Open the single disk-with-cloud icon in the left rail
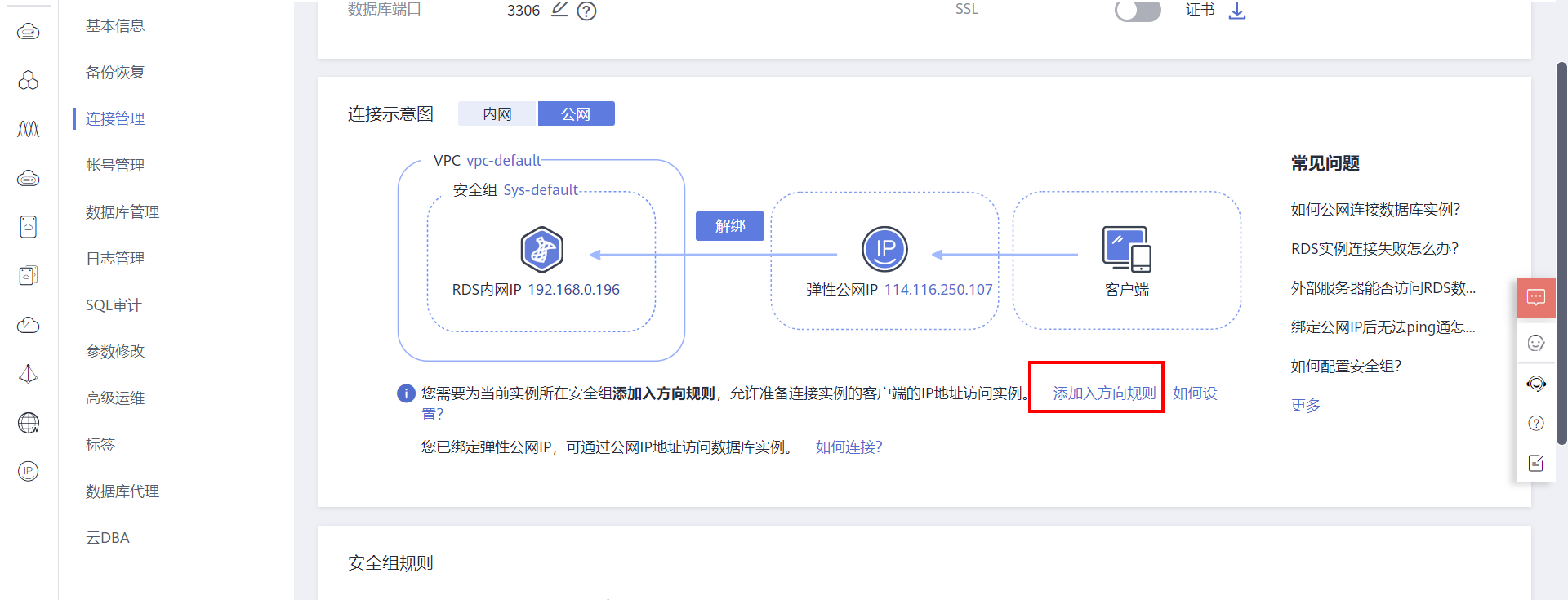 pyautogui.click(x=29, y=227)
